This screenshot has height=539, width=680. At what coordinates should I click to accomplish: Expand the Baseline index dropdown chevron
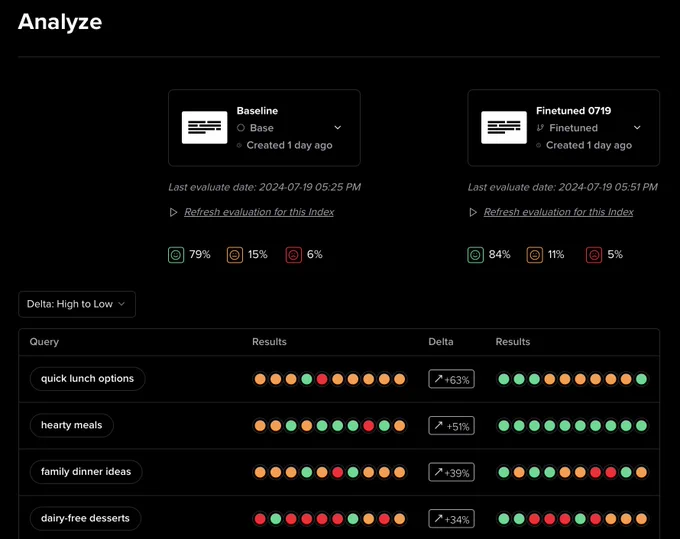[337, 127]
